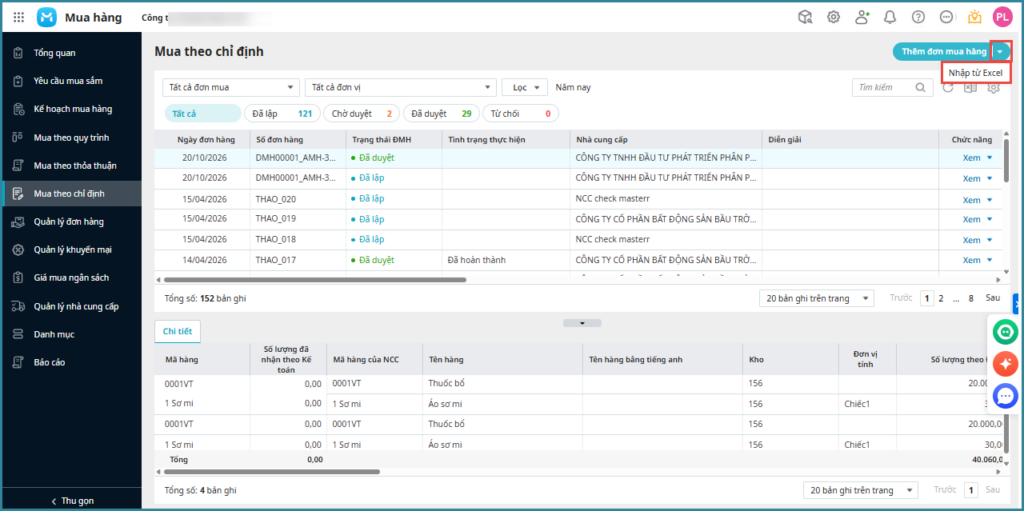
Task: Click the Thêm đơn mua hàng button
Action: (x=943, y=51)
